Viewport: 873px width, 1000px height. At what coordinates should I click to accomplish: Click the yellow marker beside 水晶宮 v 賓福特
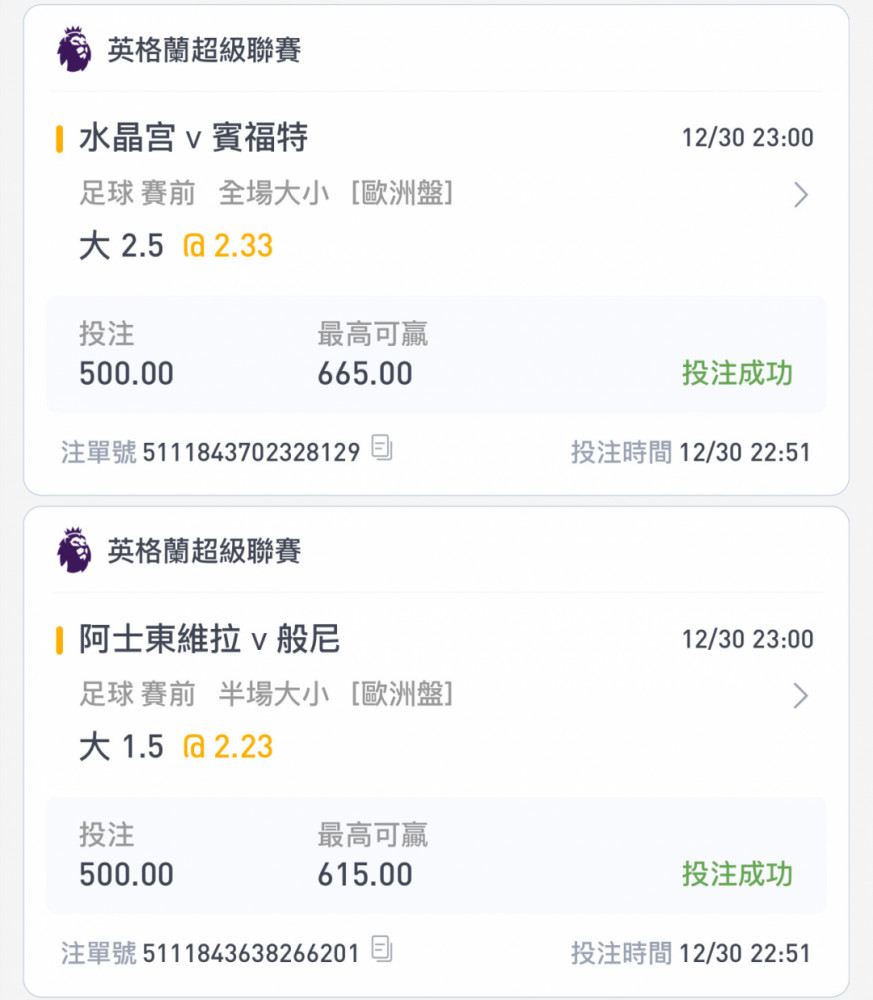click(x=59, y=138)
